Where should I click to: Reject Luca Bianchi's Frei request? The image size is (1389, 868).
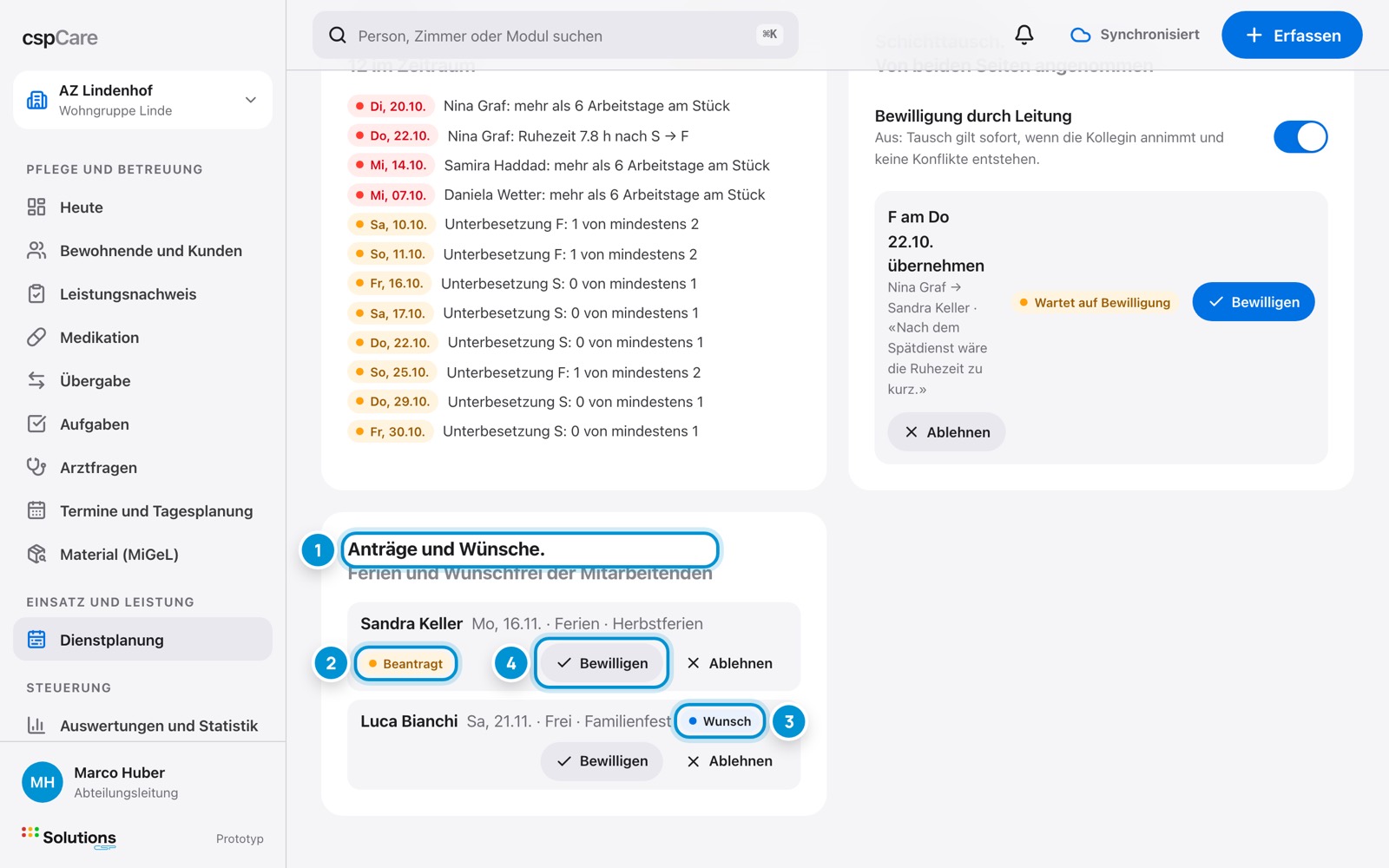pos(729,761)
